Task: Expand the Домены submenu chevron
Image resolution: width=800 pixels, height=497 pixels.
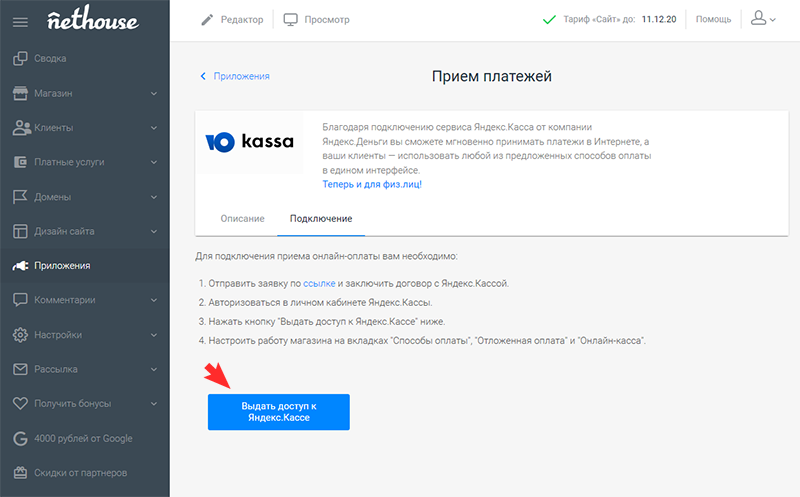Action: 154,197
